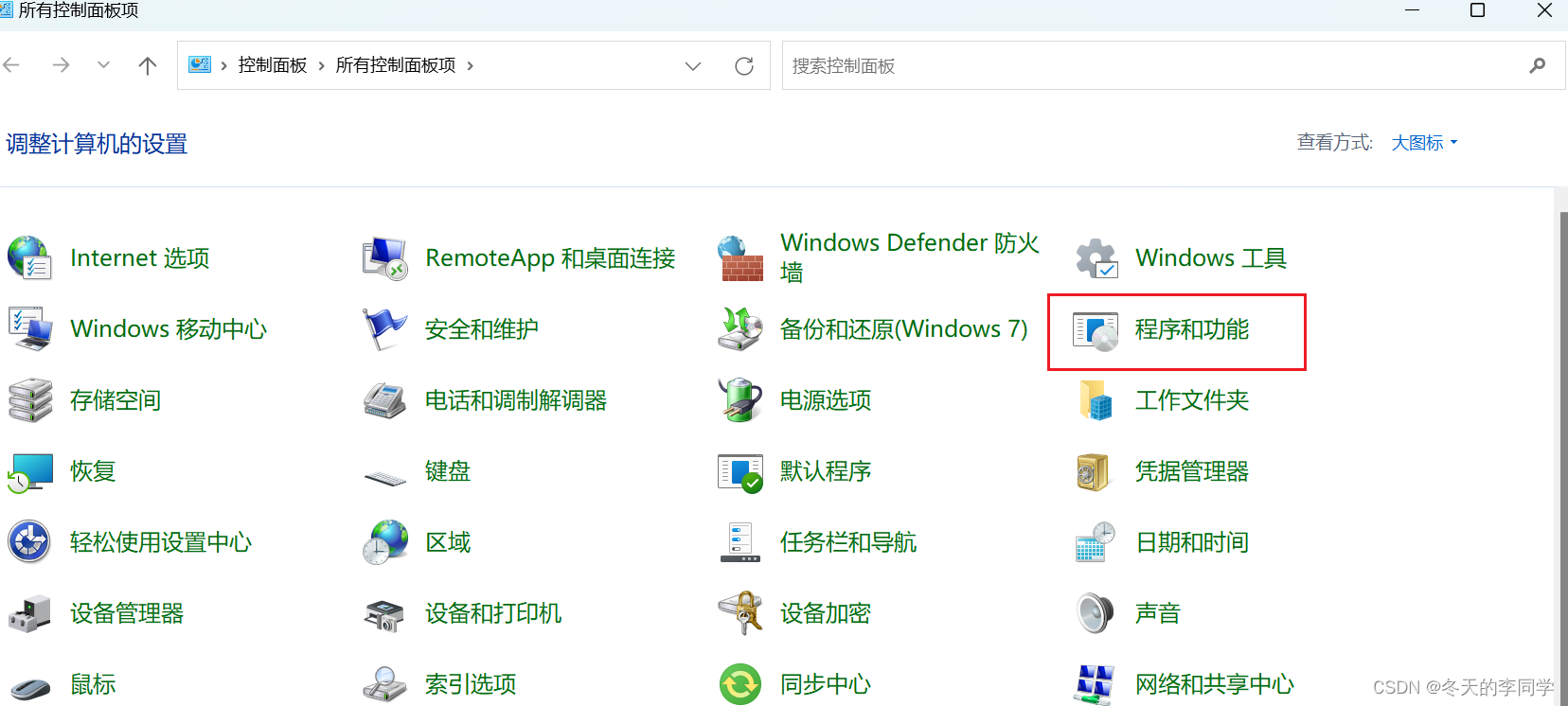Viewport: 1568px width, 706px height.
Task: Open the 索引选项 magnifier icon
Action: point(384,684)
